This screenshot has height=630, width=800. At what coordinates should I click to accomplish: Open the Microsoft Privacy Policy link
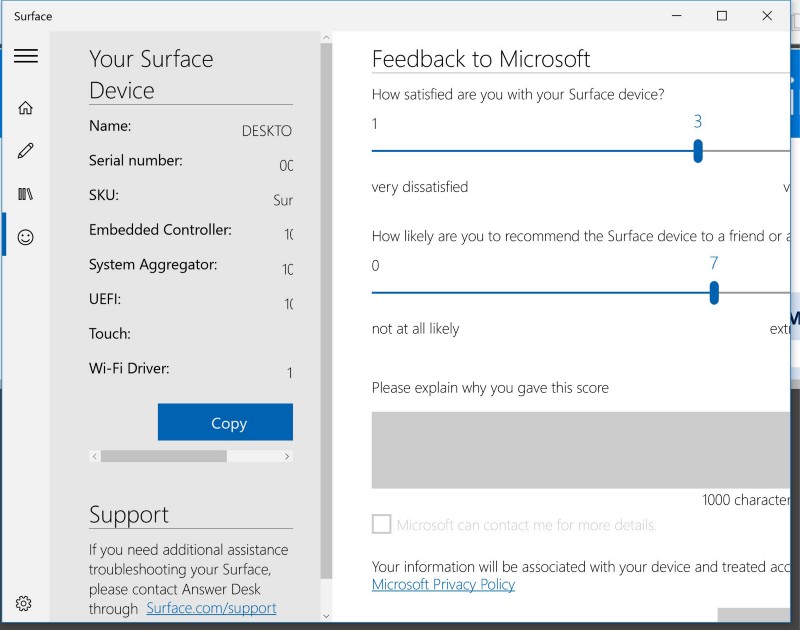(x=443, y=584)
